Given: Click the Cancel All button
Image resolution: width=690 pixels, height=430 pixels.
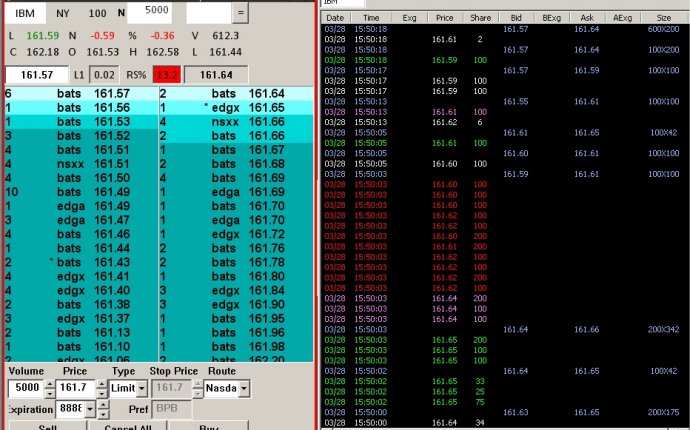Looking at the screenshot, I should click(x=128, y=426).
